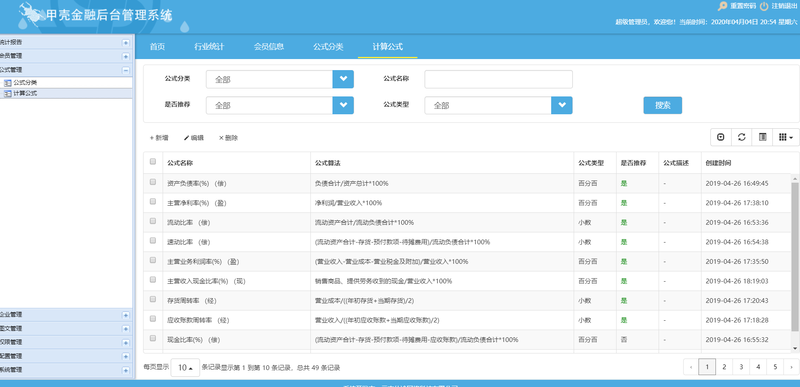Check the 主营净利率(%) row checkbox

pos(153,201)
